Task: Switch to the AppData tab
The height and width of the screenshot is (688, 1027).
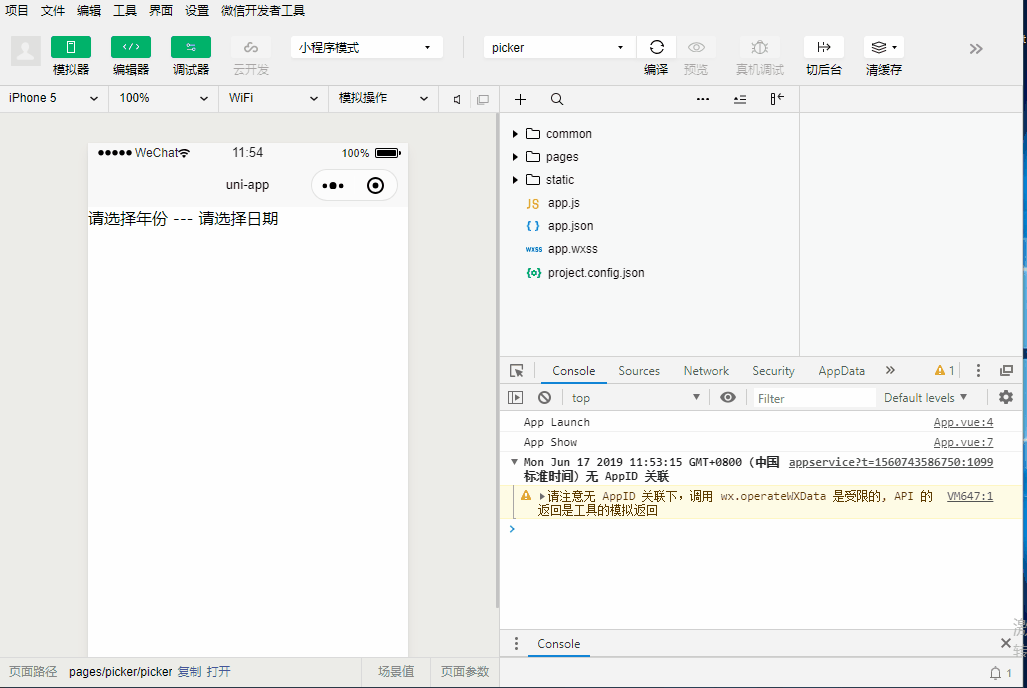Action: click(842, 371)
